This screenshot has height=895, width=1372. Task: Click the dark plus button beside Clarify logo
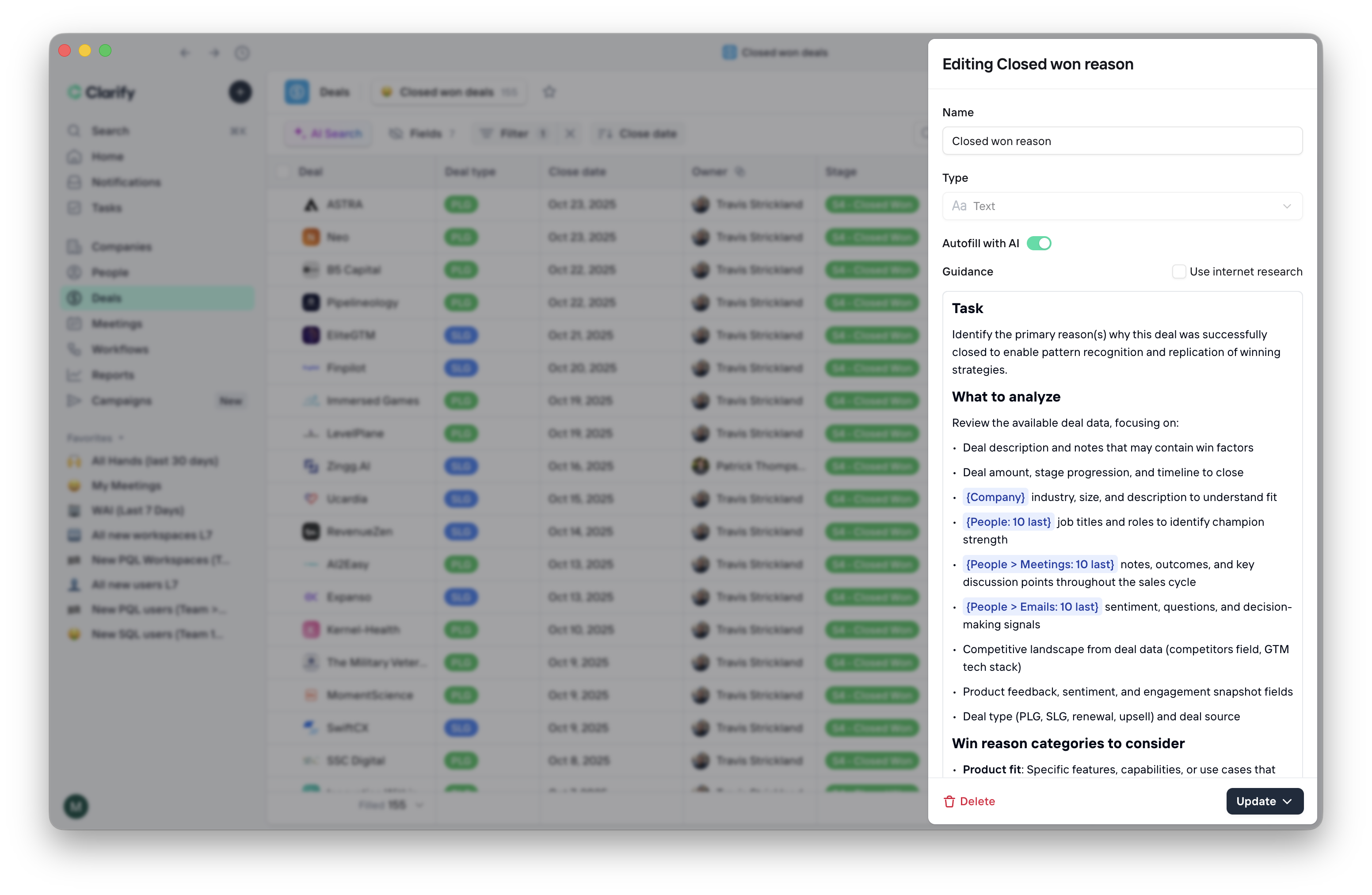pos(240,92)
